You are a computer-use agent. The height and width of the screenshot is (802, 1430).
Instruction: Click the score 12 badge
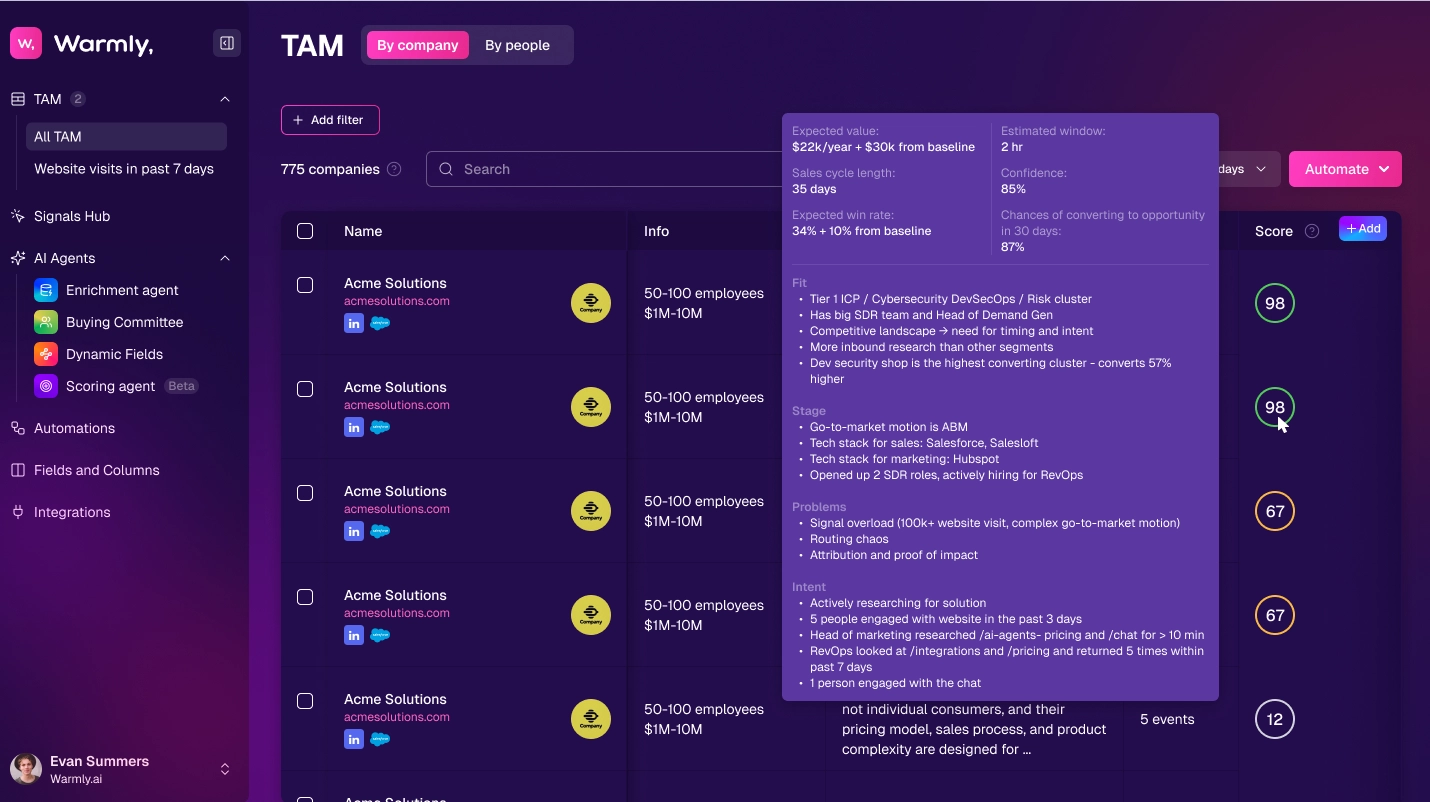pyautogui.click(x=1275, y=719)
